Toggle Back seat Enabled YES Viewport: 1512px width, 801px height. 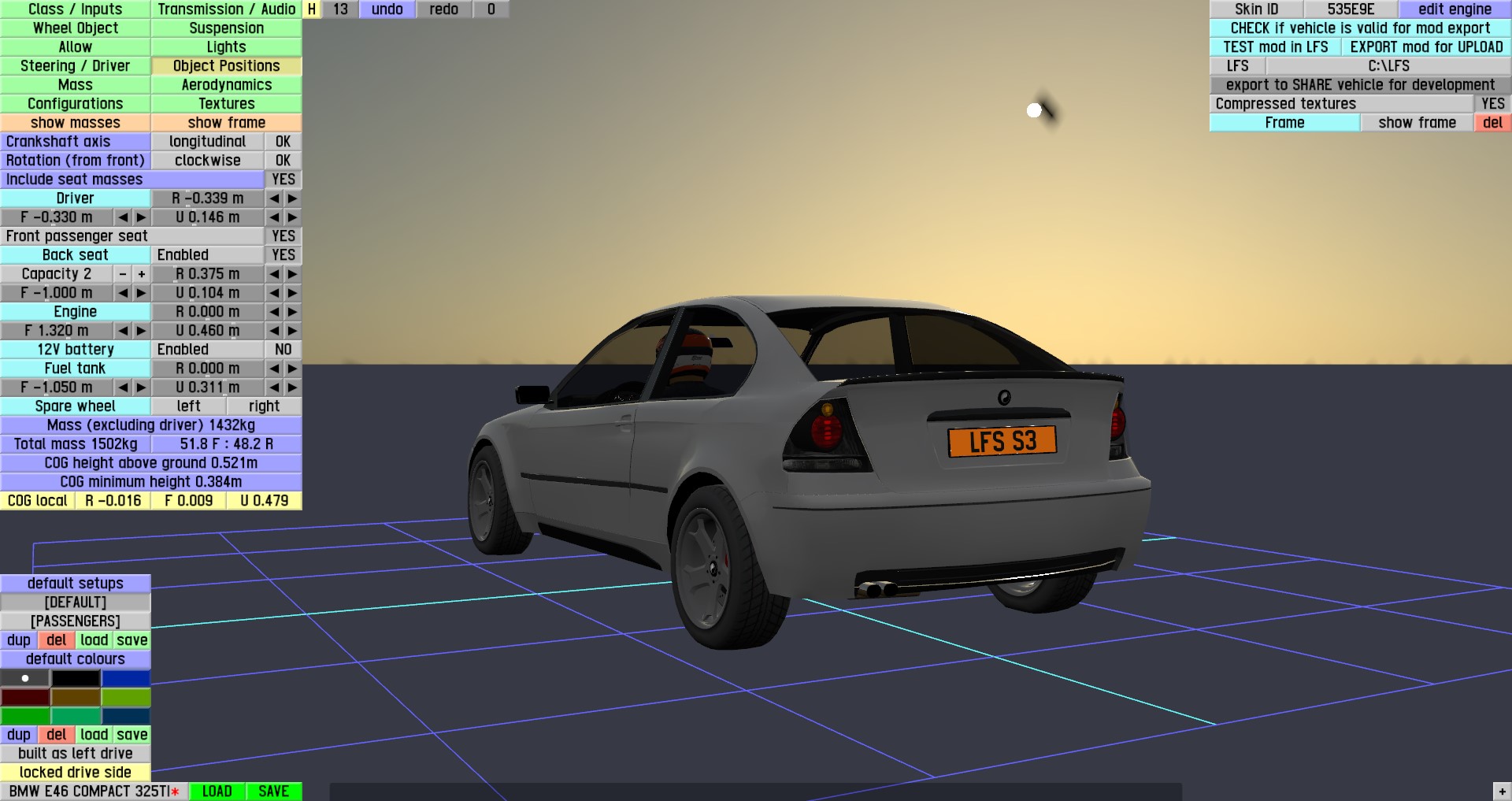click(x=283, y=255)
